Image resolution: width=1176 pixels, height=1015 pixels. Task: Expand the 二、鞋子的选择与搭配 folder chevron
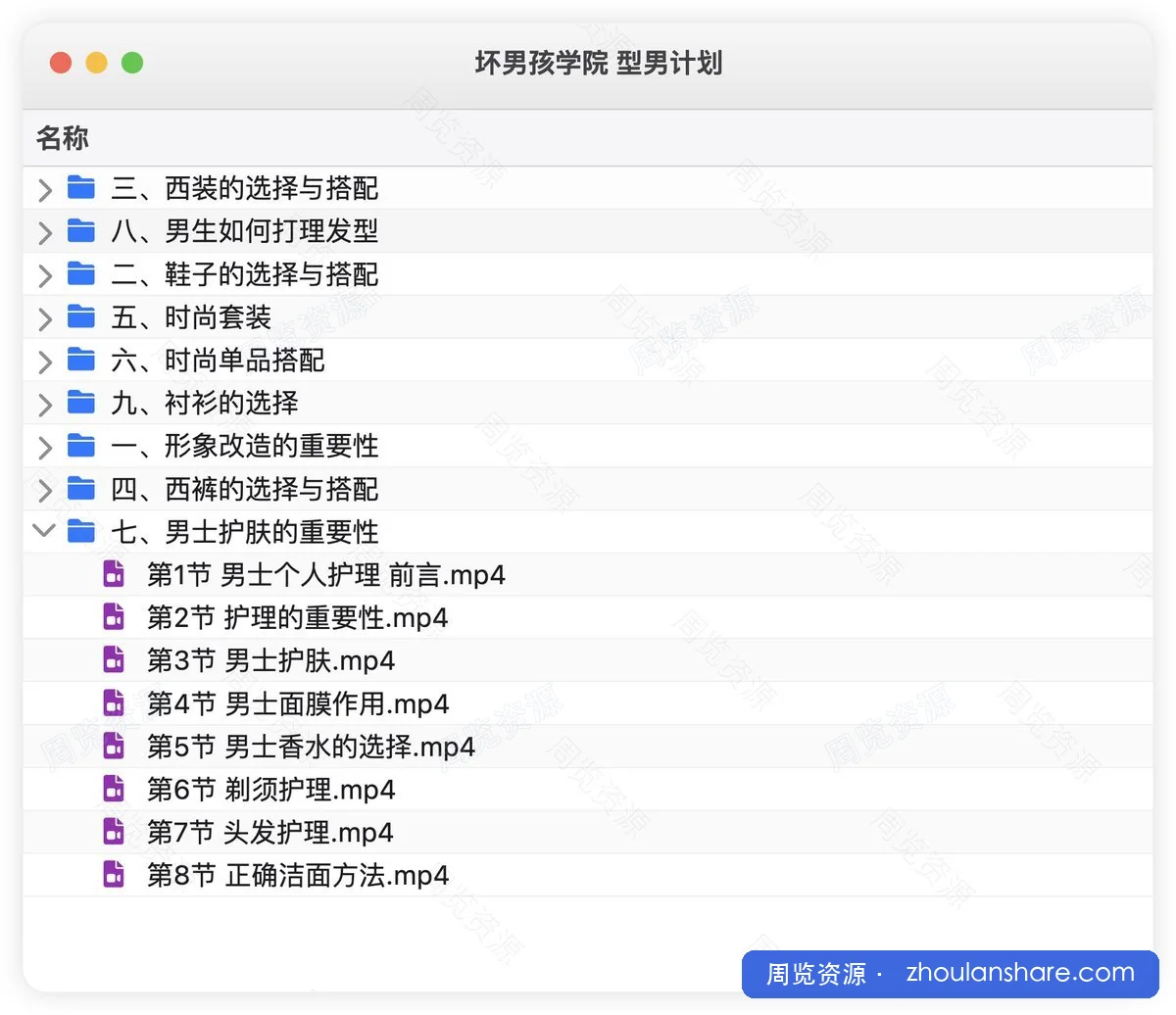coord(44,275)
